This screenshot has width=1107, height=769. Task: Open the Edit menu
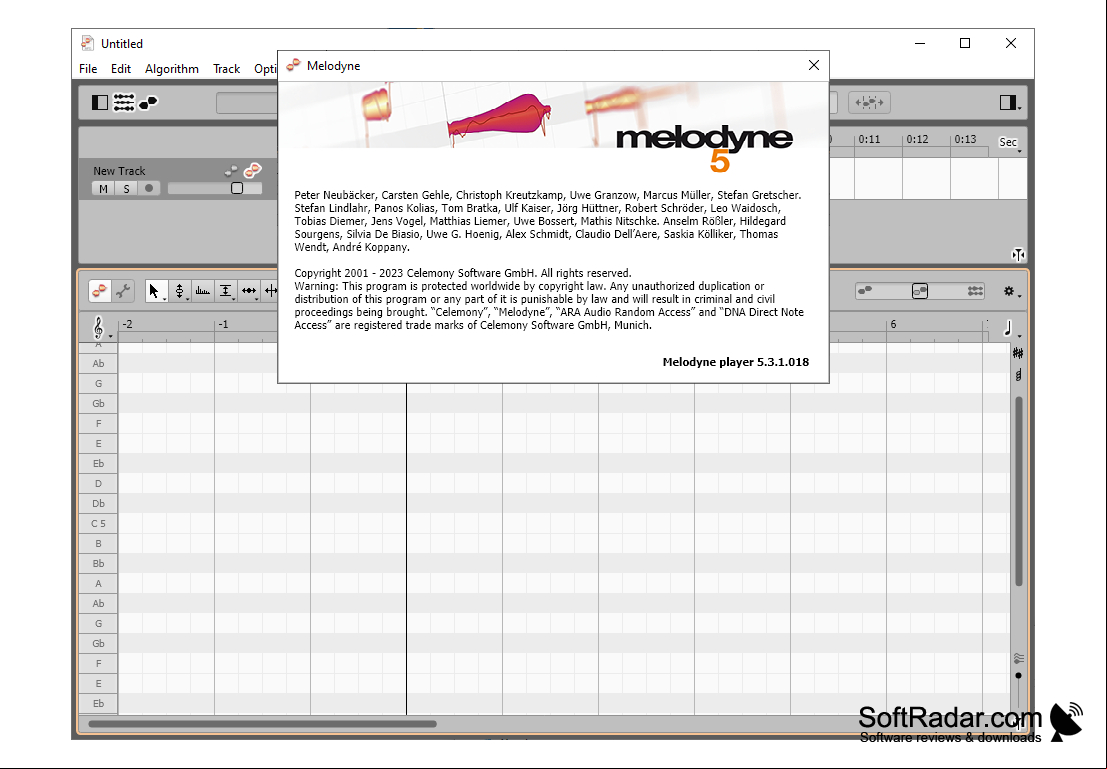tap(121, 68)
